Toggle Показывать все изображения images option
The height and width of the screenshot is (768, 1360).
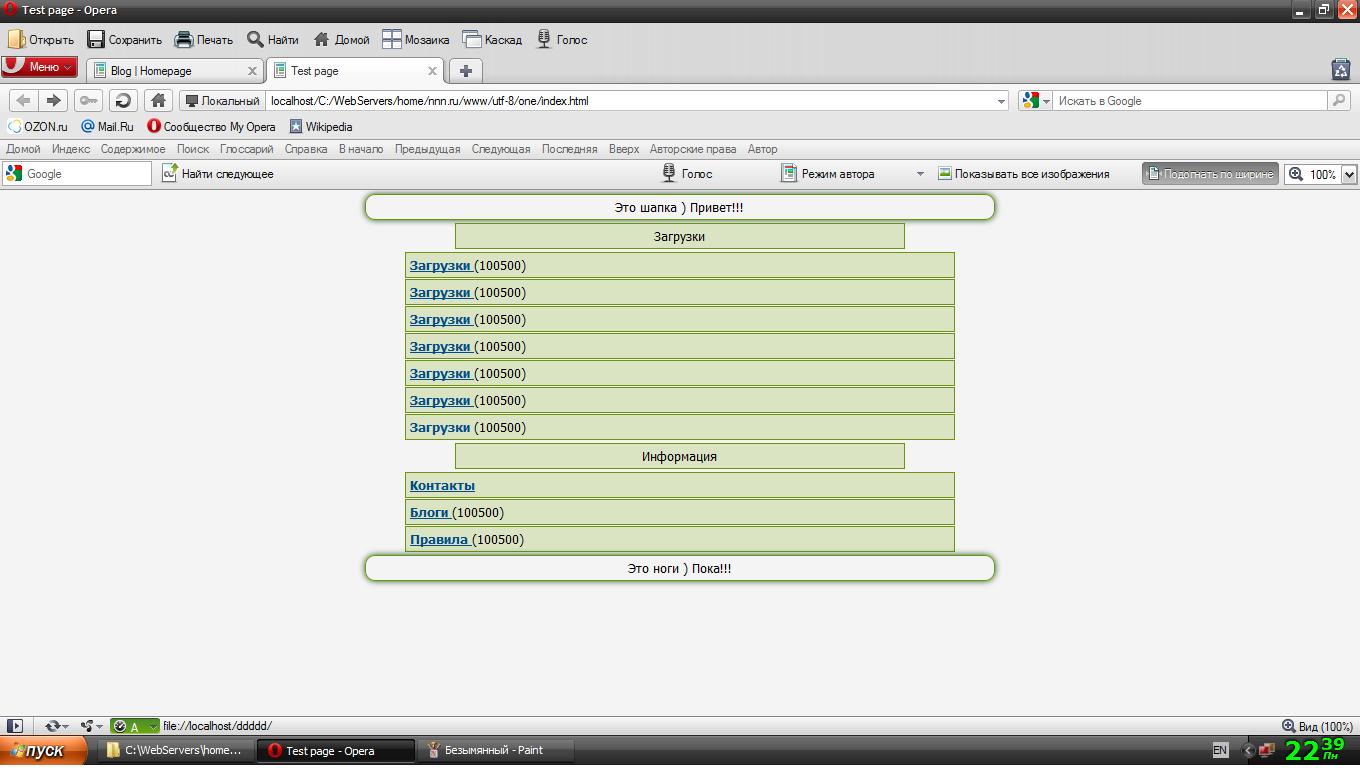1023,174
